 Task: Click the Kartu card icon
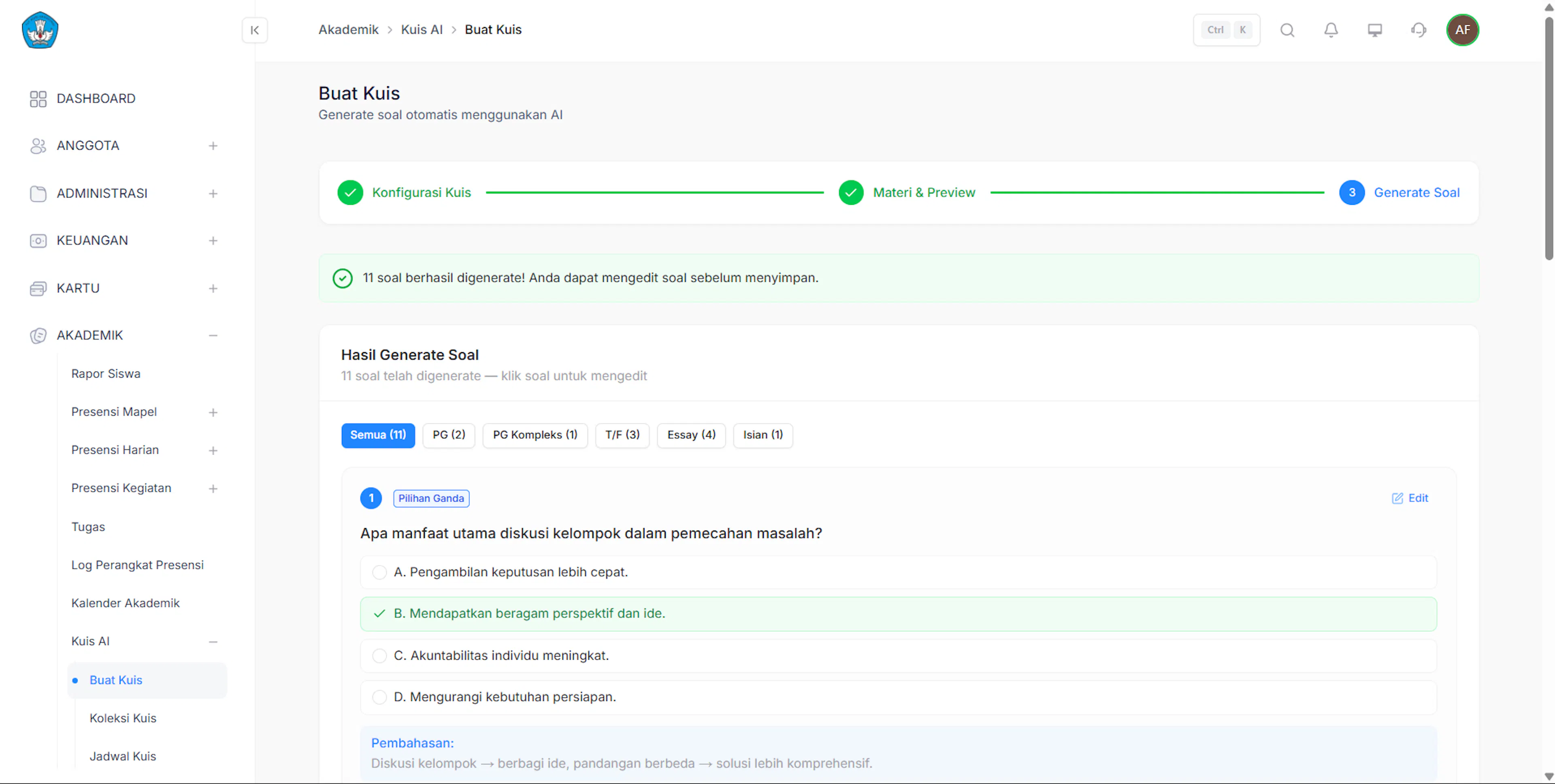(x=38, y=288)
